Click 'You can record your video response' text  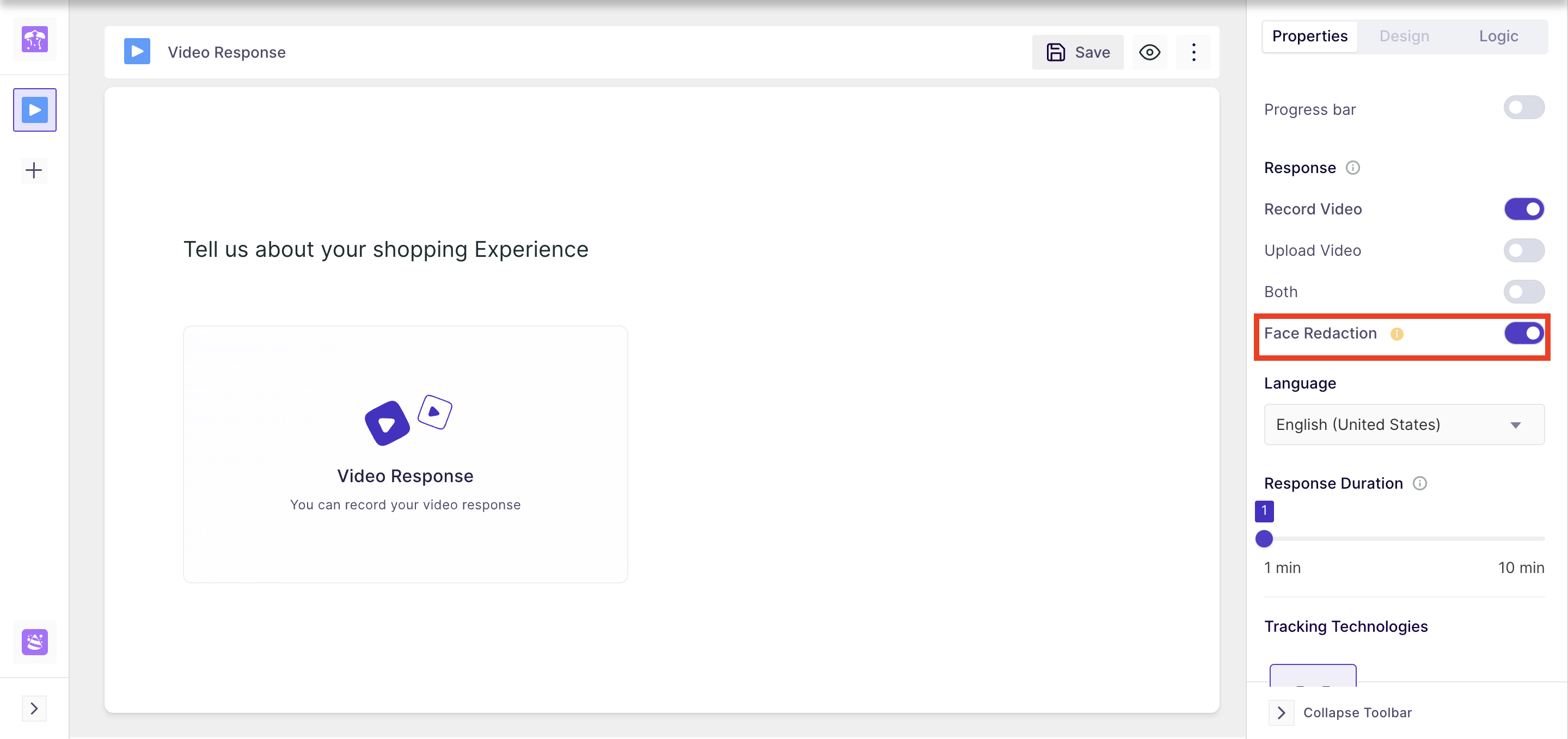pos(406,505)
